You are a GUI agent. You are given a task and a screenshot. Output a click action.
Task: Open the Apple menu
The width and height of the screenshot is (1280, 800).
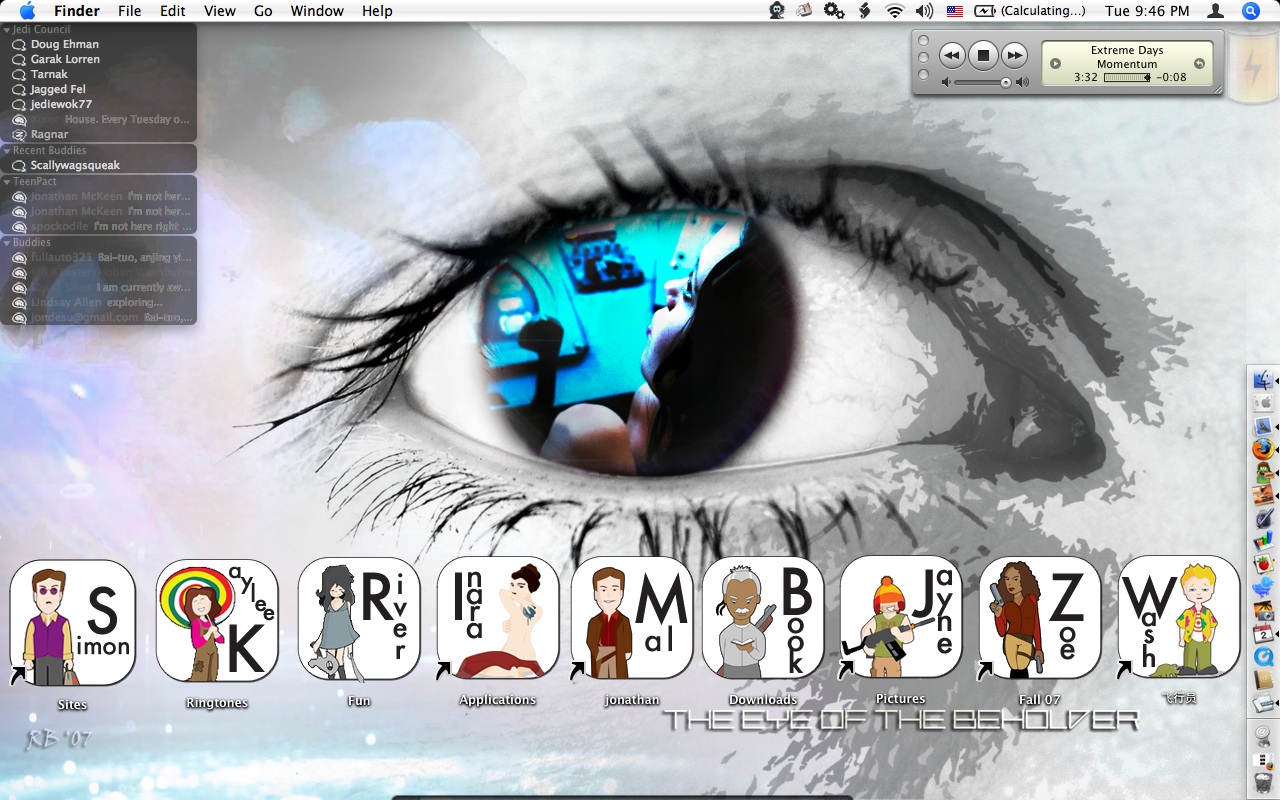pyautogui.click(x=27, y=11)
